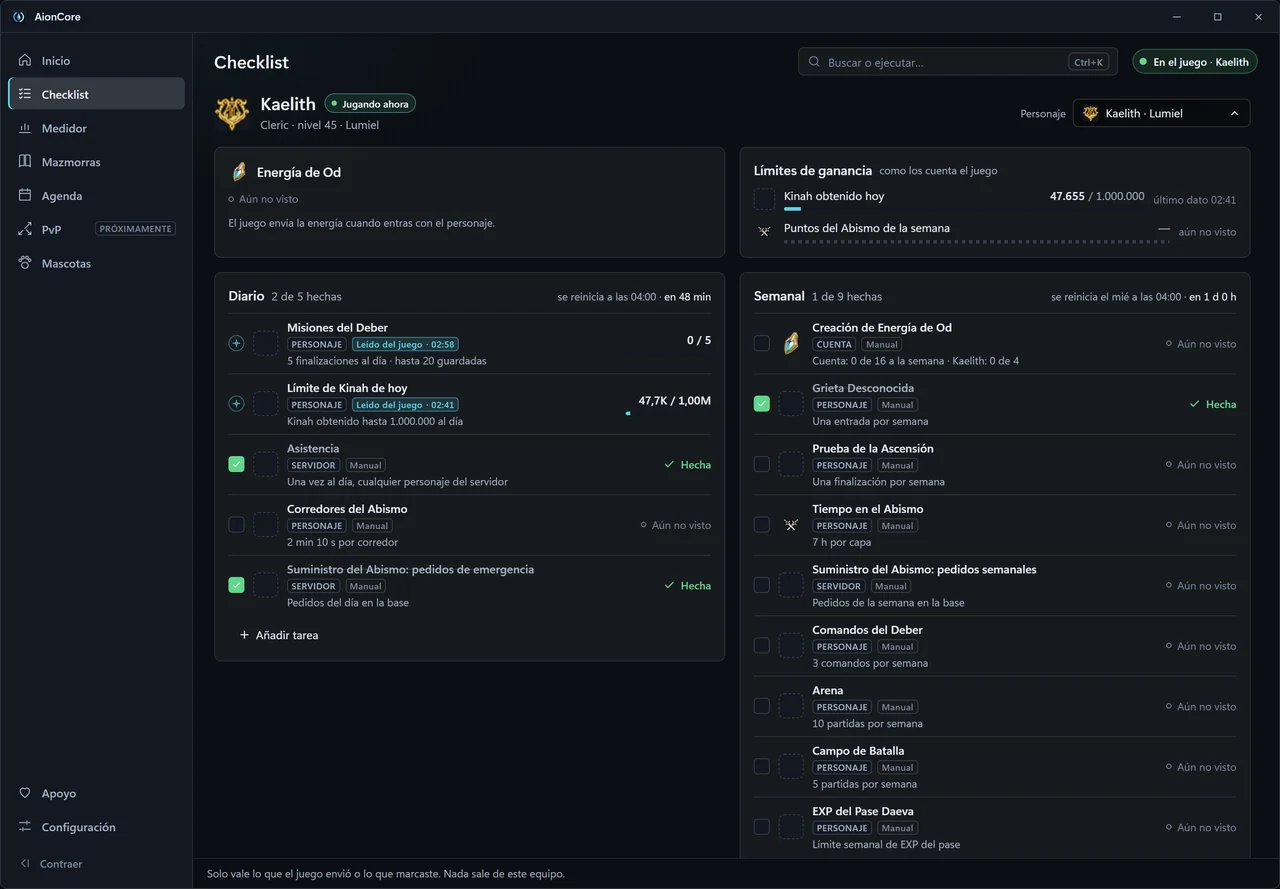Click the Configuración sliders icon in sidebar
Viewport: 1280px width, 889px height.
(x=25, y=827)
